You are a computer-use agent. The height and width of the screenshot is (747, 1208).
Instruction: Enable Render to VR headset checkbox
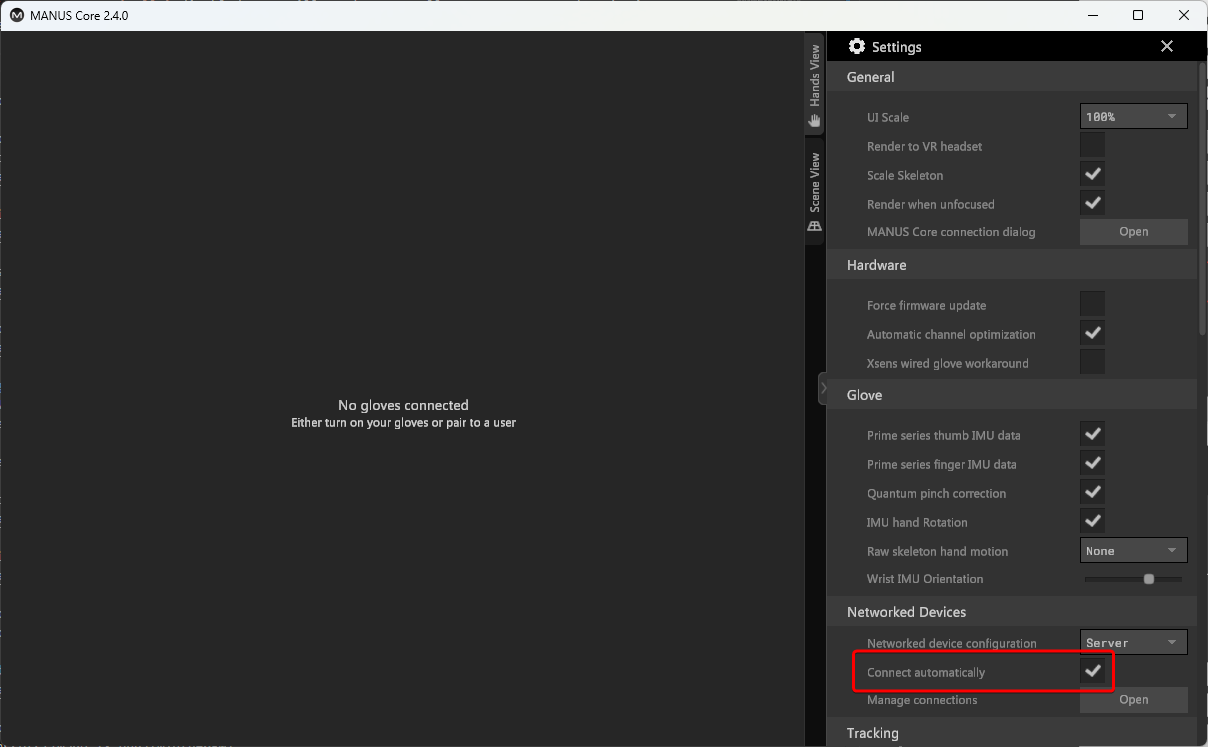(x=1093, y=146)
